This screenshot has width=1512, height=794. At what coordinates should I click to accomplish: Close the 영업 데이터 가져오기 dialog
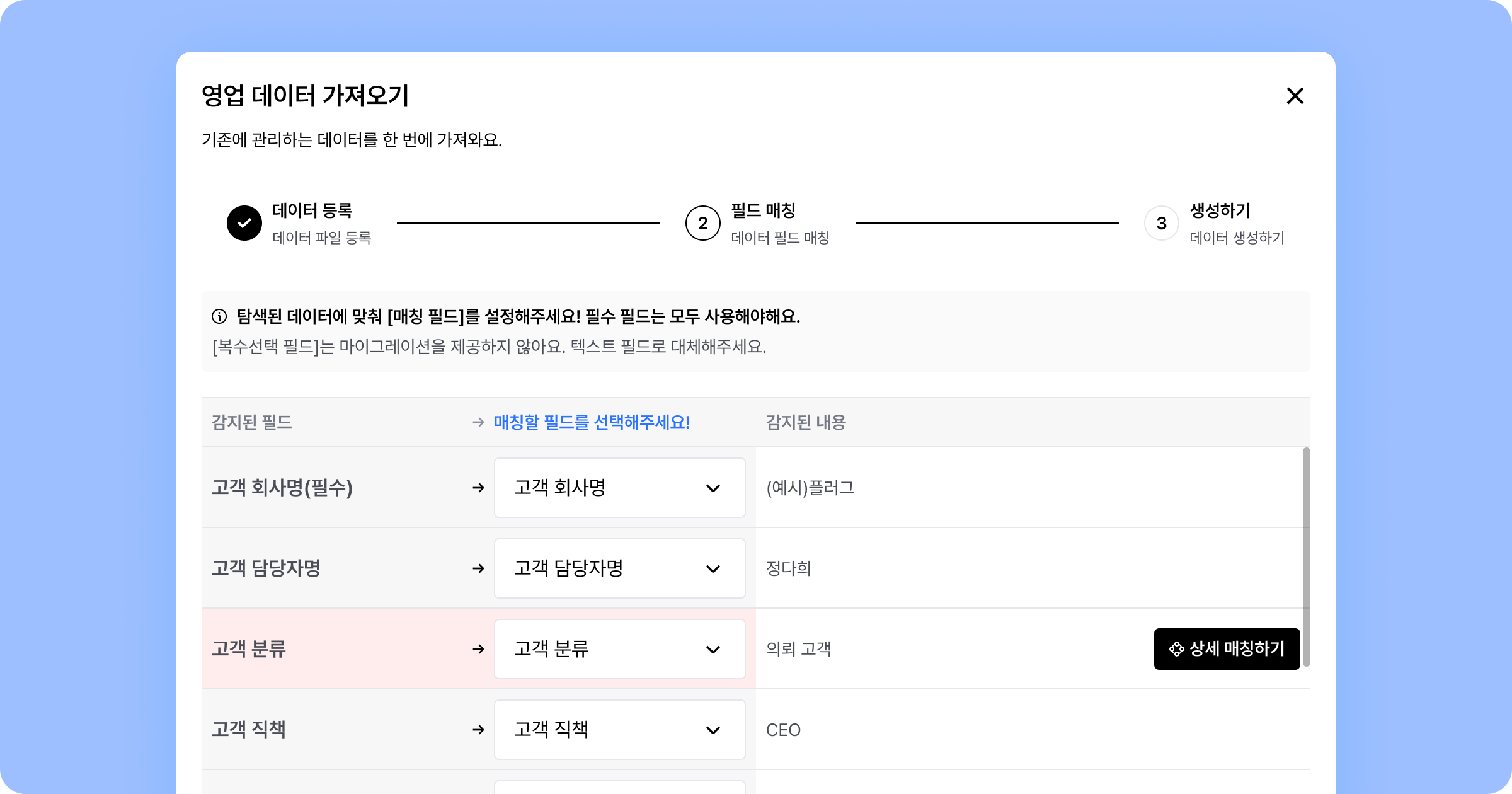(x=1295, y=96)
